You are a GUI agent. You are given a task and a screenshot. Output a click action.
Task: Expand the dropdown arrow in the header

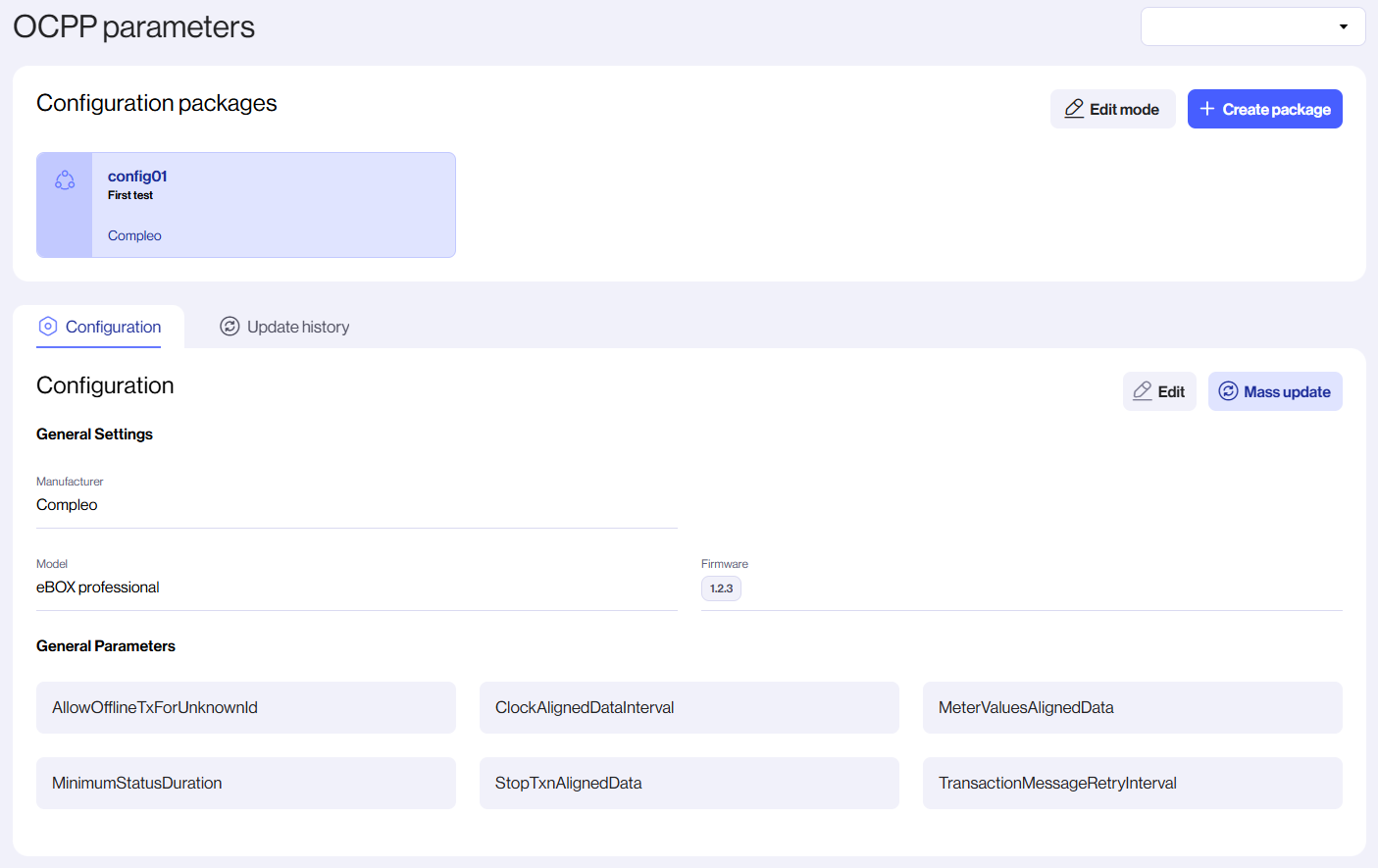tap(1343, 26)
